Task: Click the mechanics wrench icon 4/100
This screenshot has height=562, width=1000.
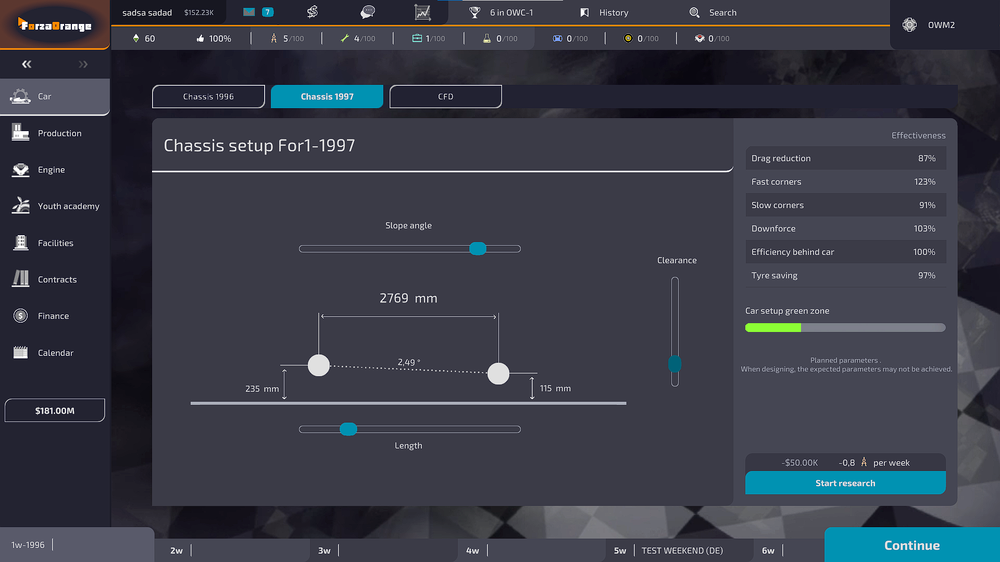Action: coord(345,38)
